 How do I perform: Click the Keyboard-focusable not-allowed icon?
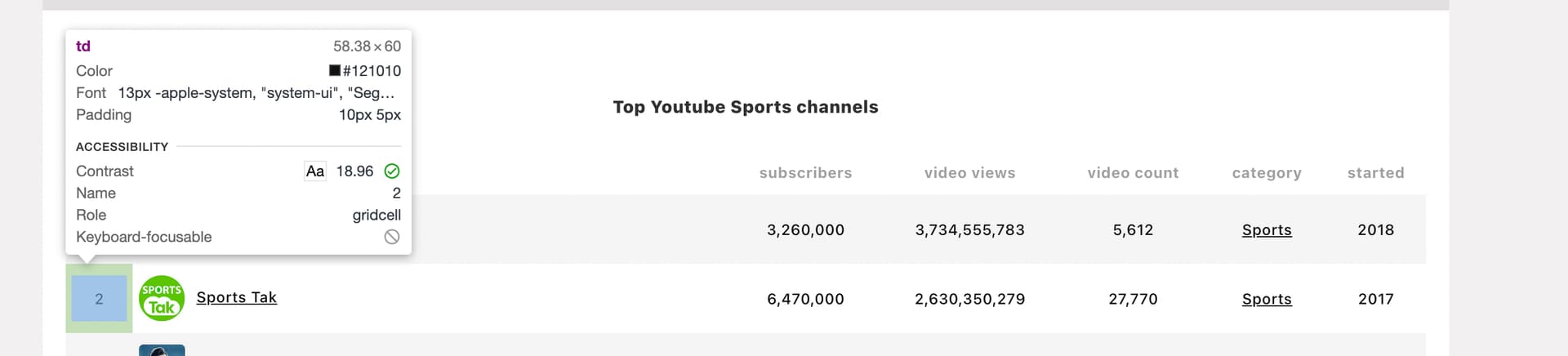click(392, 237)
